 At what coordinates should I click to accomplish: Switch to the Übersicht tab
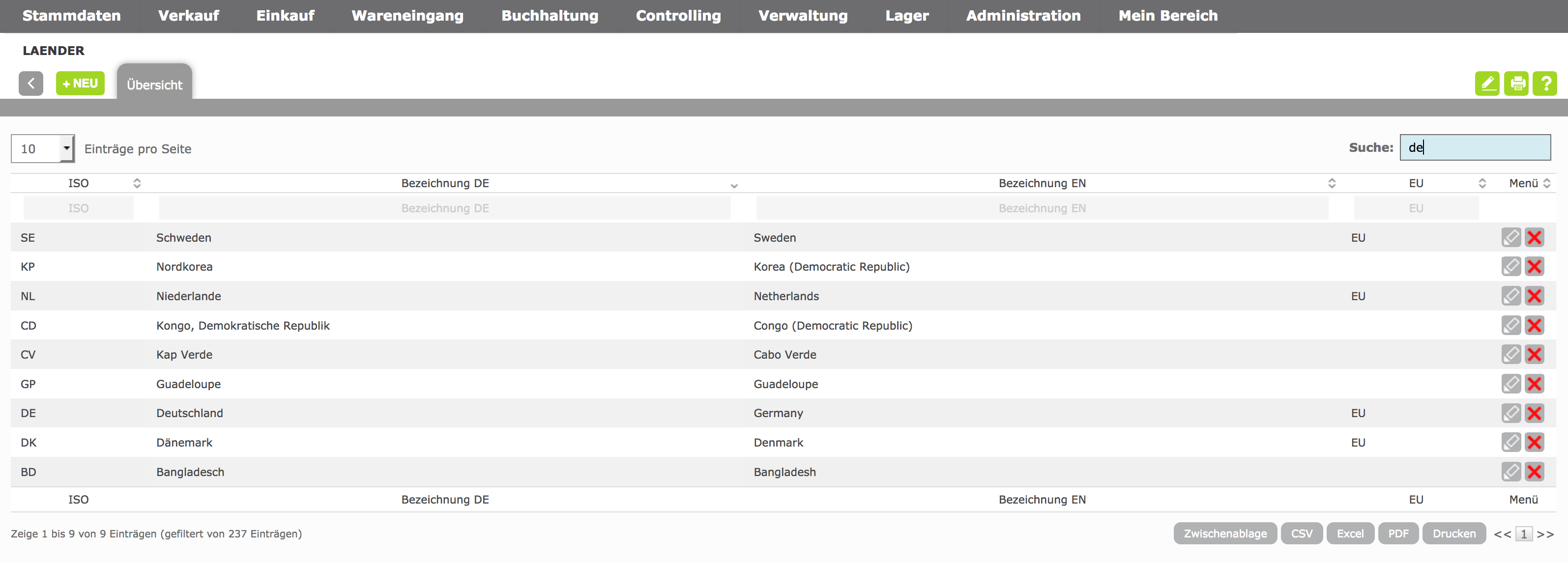(154, 84)
